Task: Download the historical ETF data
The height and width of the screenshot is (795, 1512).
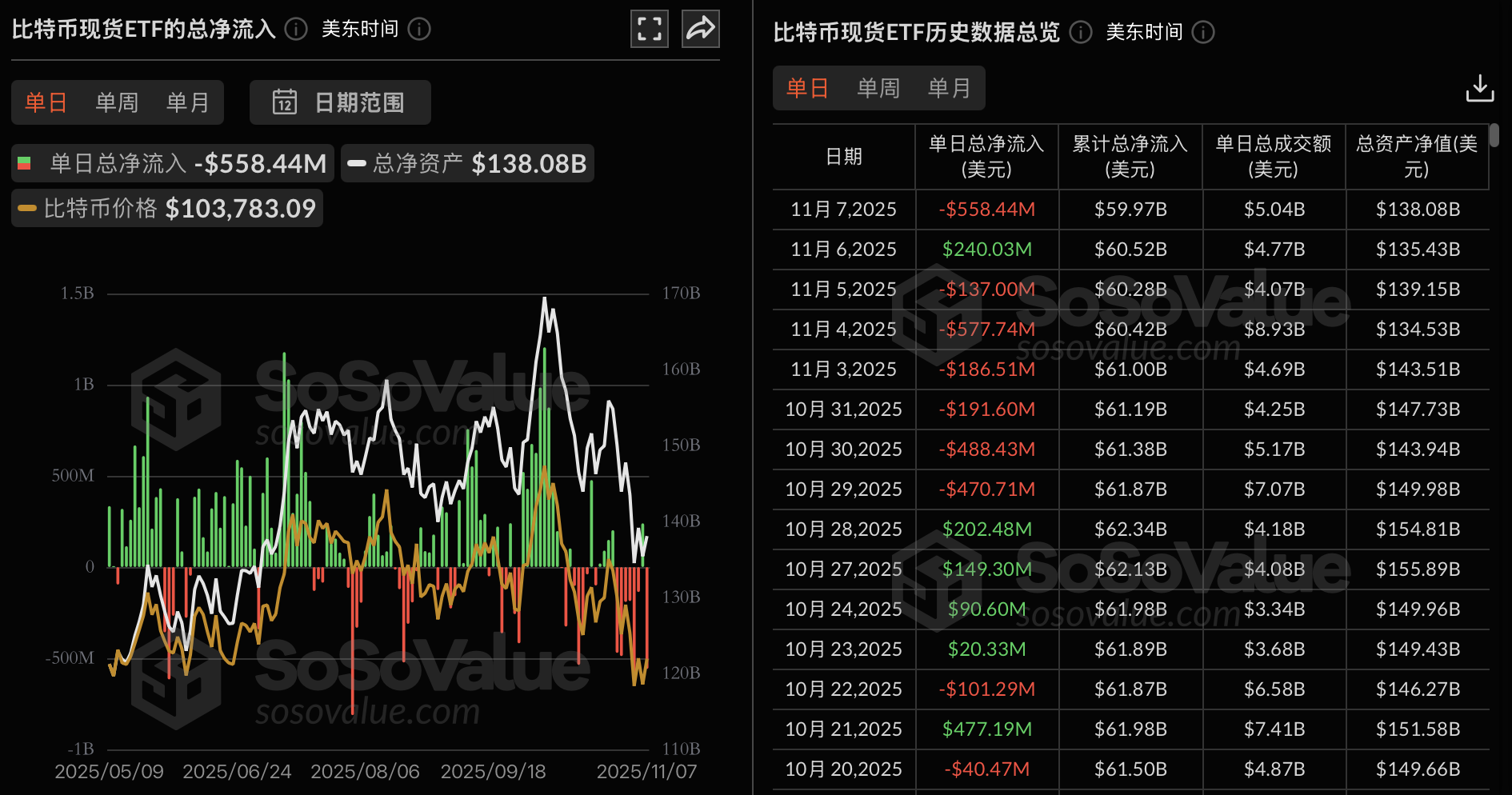Action: tap(1479, 89)
